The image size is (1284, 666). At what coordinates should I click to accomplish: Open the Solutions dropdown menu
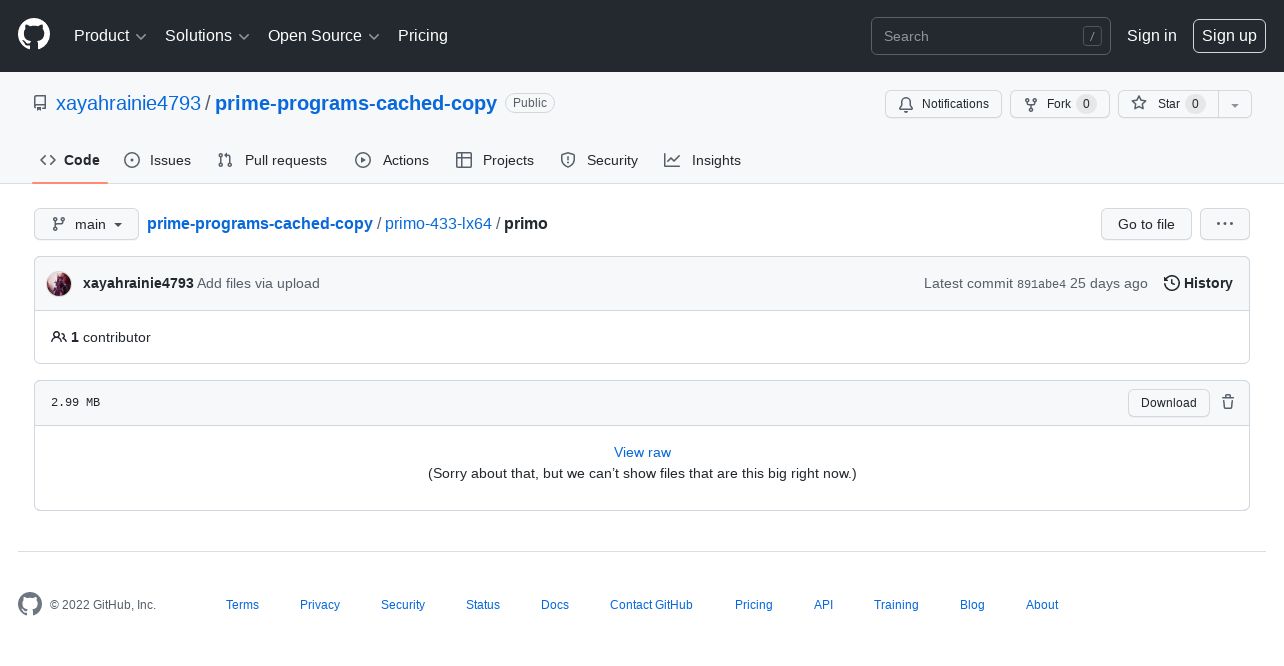(x=207, y=36)
